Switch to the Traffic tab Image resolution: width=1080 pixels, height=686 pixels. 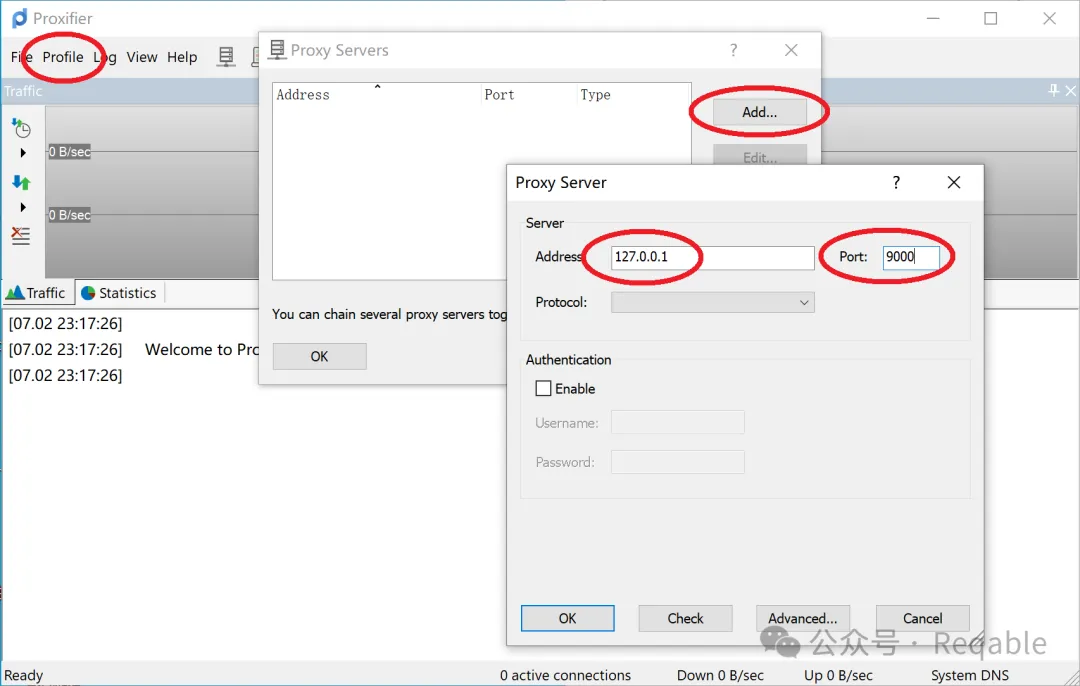(37, 293)
